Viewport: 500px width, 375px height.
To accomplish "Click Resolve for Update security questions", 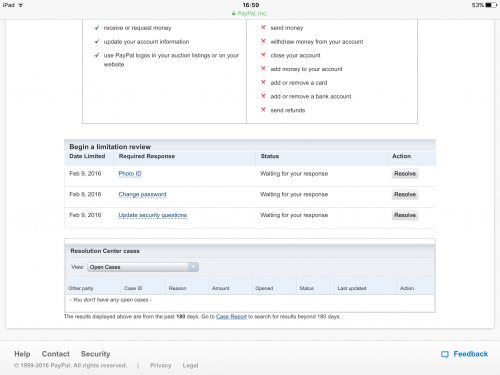I will pos(405,215).
